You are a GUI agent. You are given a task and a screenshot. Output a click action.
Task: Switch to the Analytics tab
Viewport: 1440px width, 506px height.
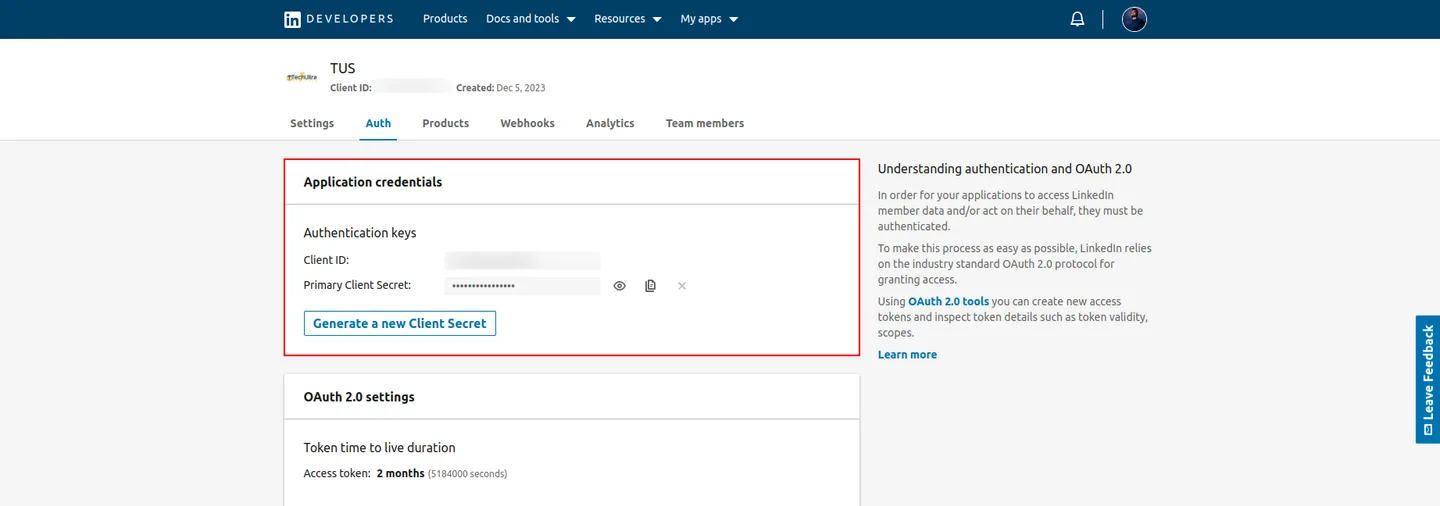click(610, 123)
